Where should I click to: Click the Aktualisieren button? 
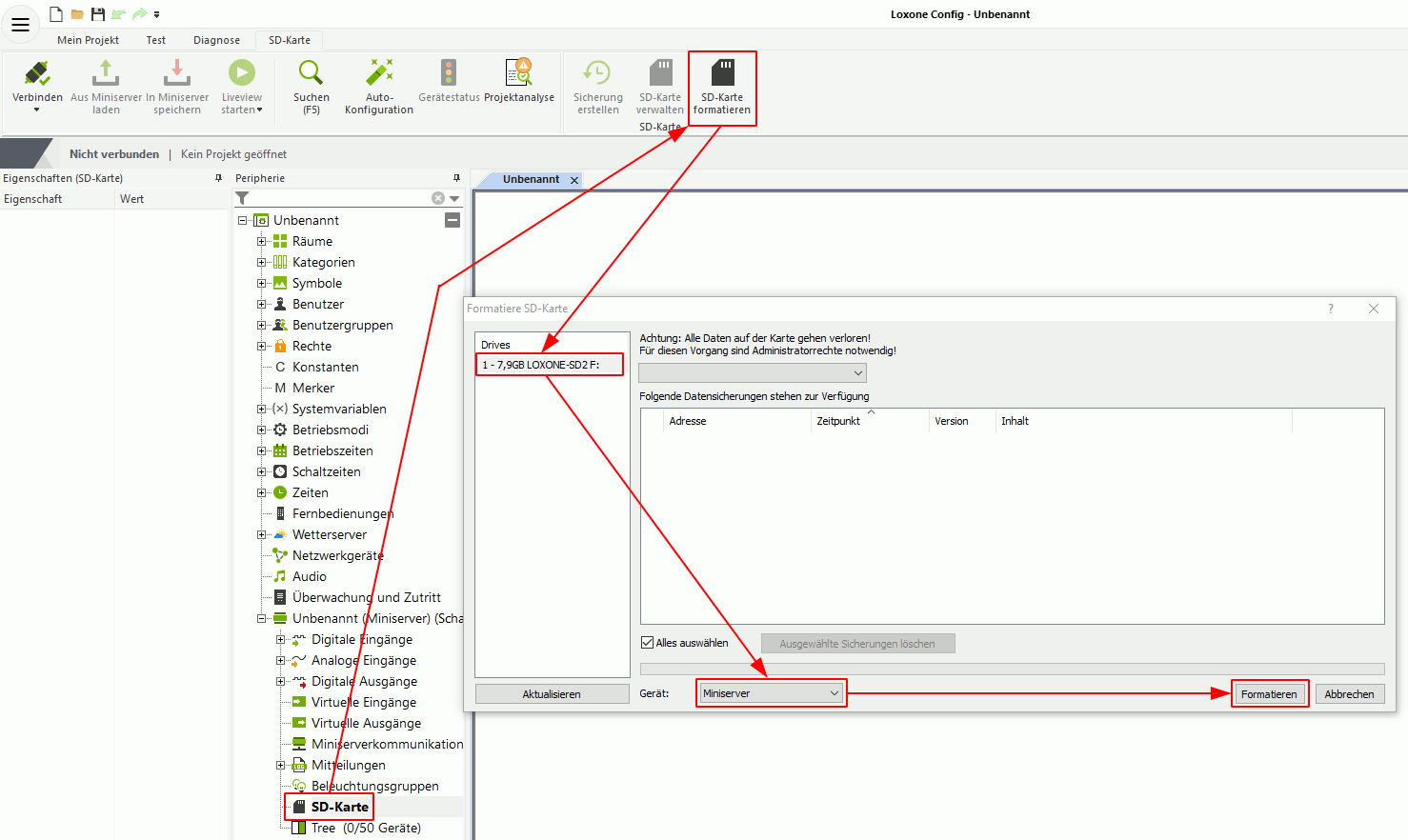coord(552,694)
